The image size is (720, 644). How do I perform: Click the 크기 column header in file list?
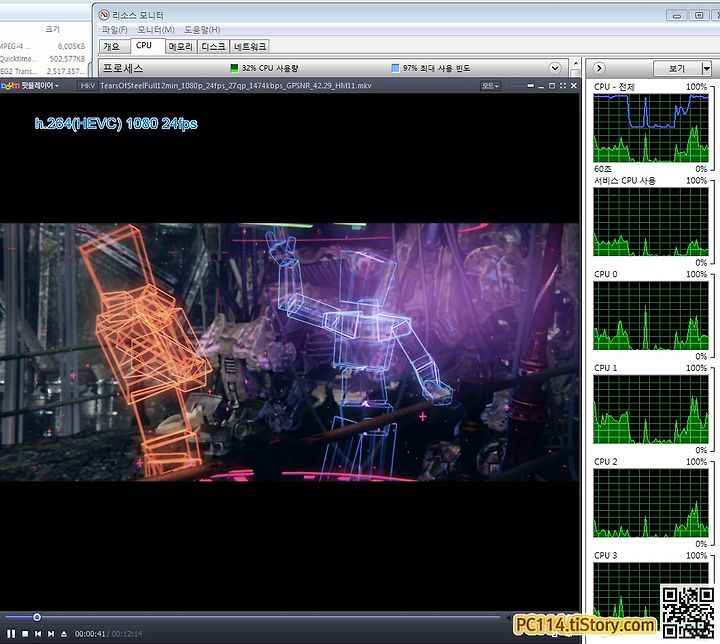(x=52, y=29)
